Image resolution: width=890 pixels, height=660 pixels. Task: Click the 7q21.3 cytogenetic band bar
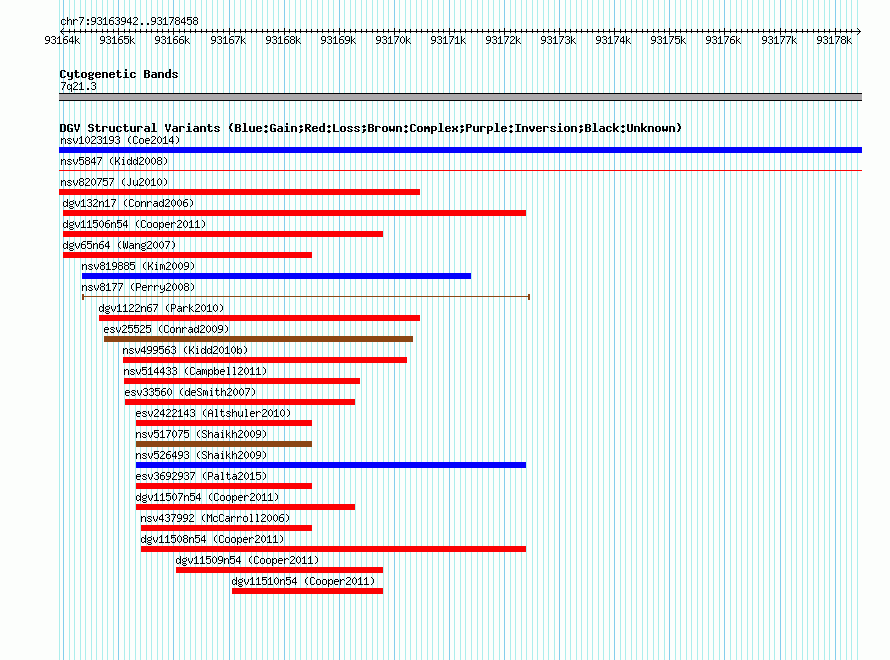(460, 97)
